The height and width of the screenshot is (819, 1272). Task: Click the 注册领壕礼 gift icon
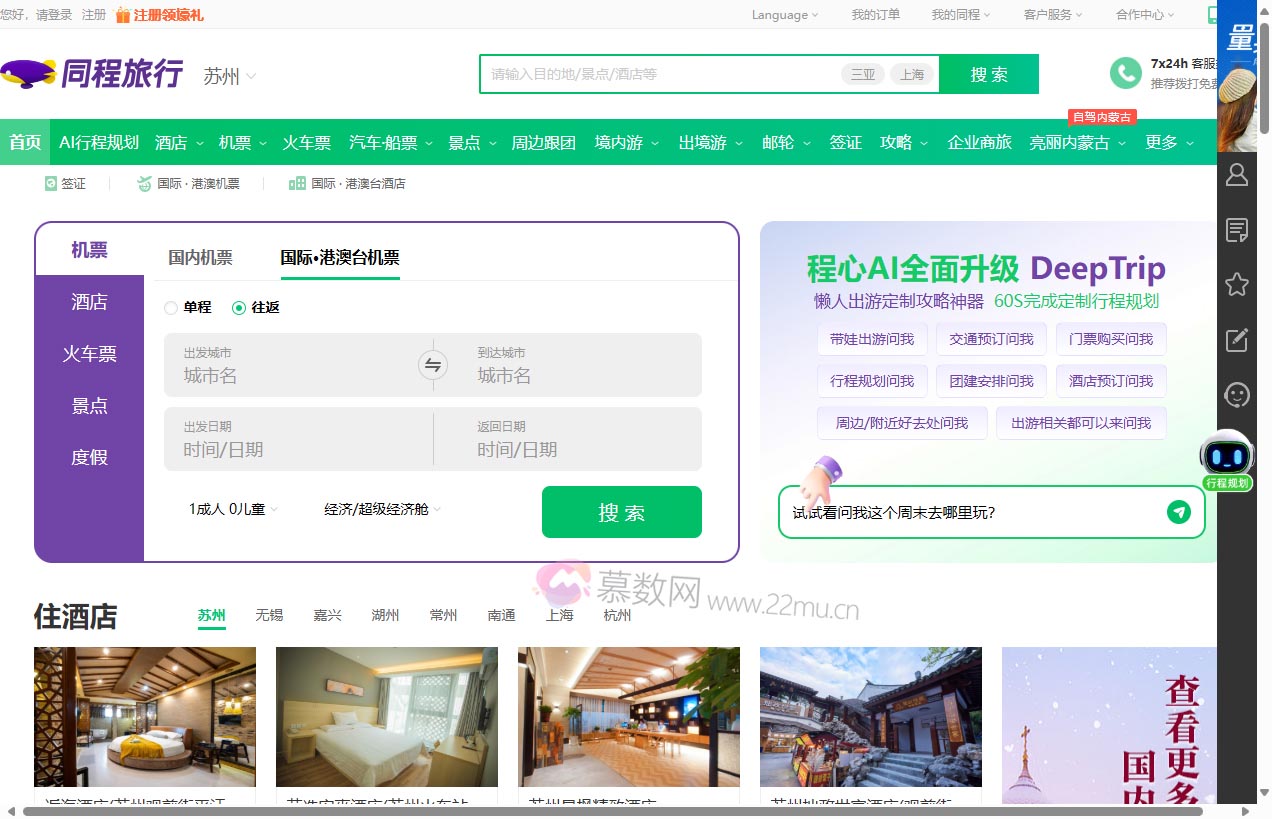[125, 15]
